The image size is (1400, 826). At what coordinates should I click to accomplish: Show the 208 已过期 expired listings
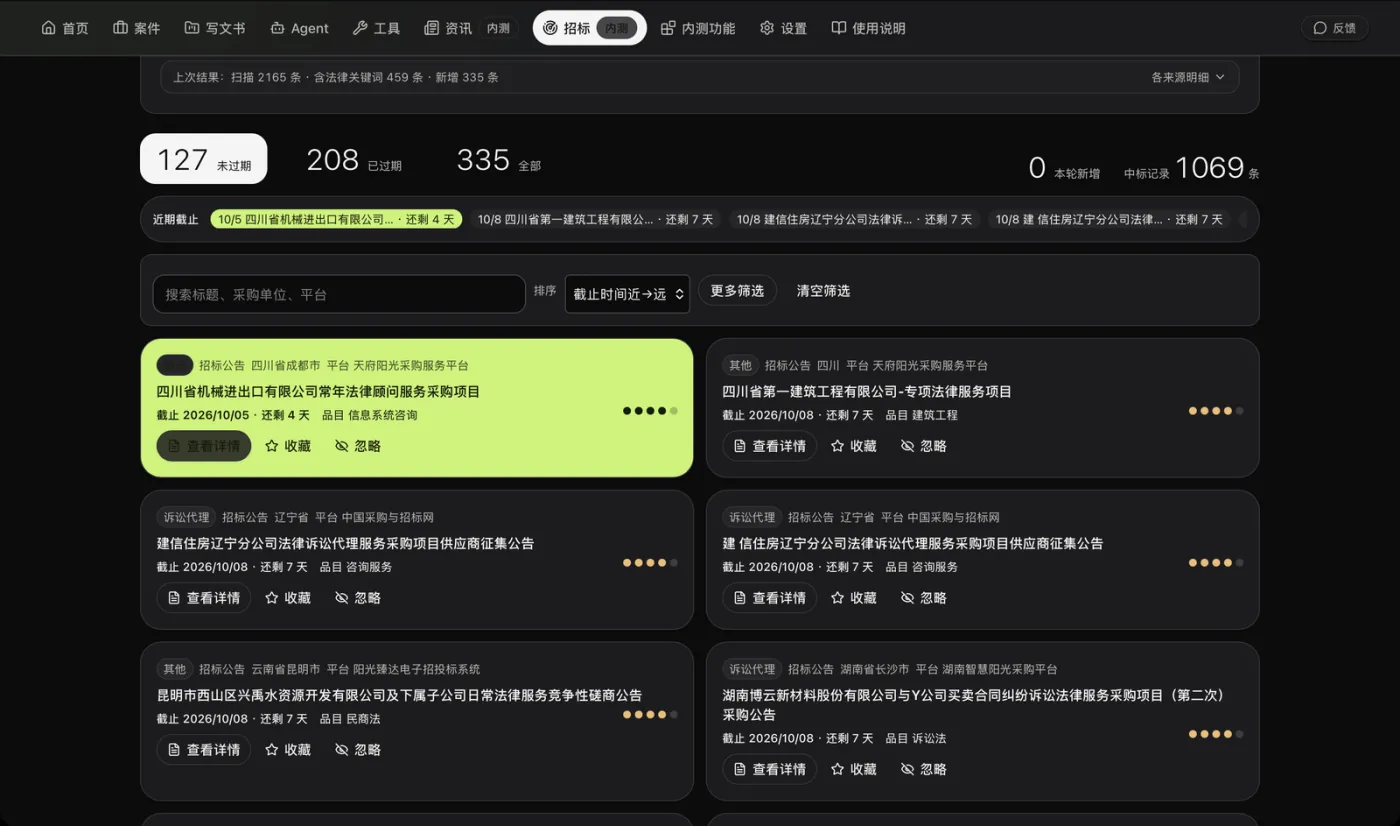point(354,160)
